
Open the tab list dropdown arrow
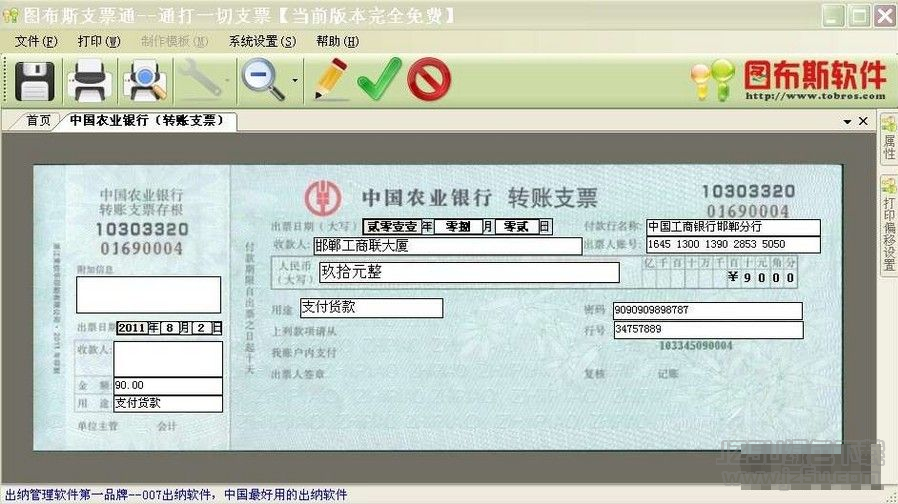click(848, 121)
